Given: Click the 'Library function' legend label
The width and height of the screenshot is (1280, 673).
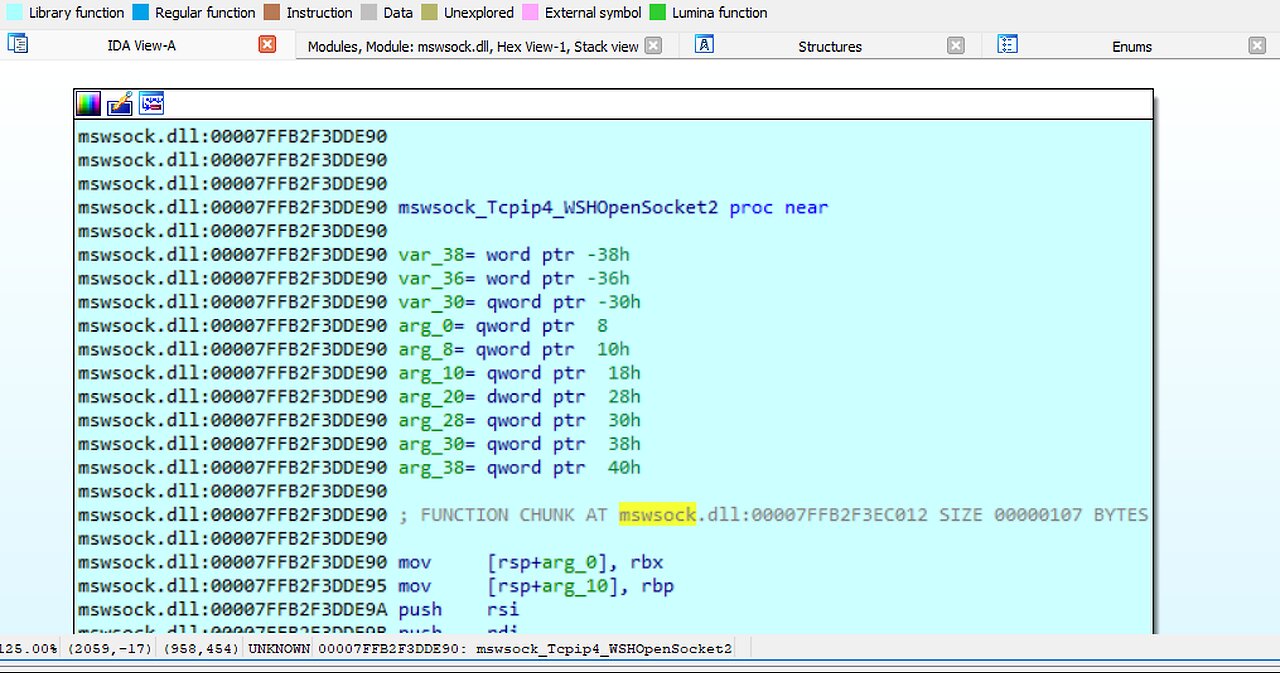Looking at the screenshot, I should [x=77, y=13].
